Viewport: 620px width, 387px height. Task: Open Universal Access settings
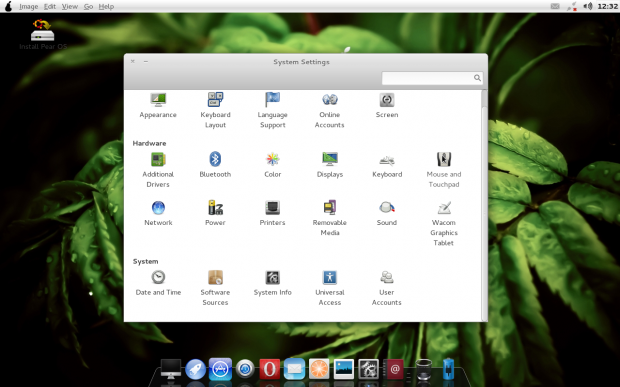[x=330, y=288]
